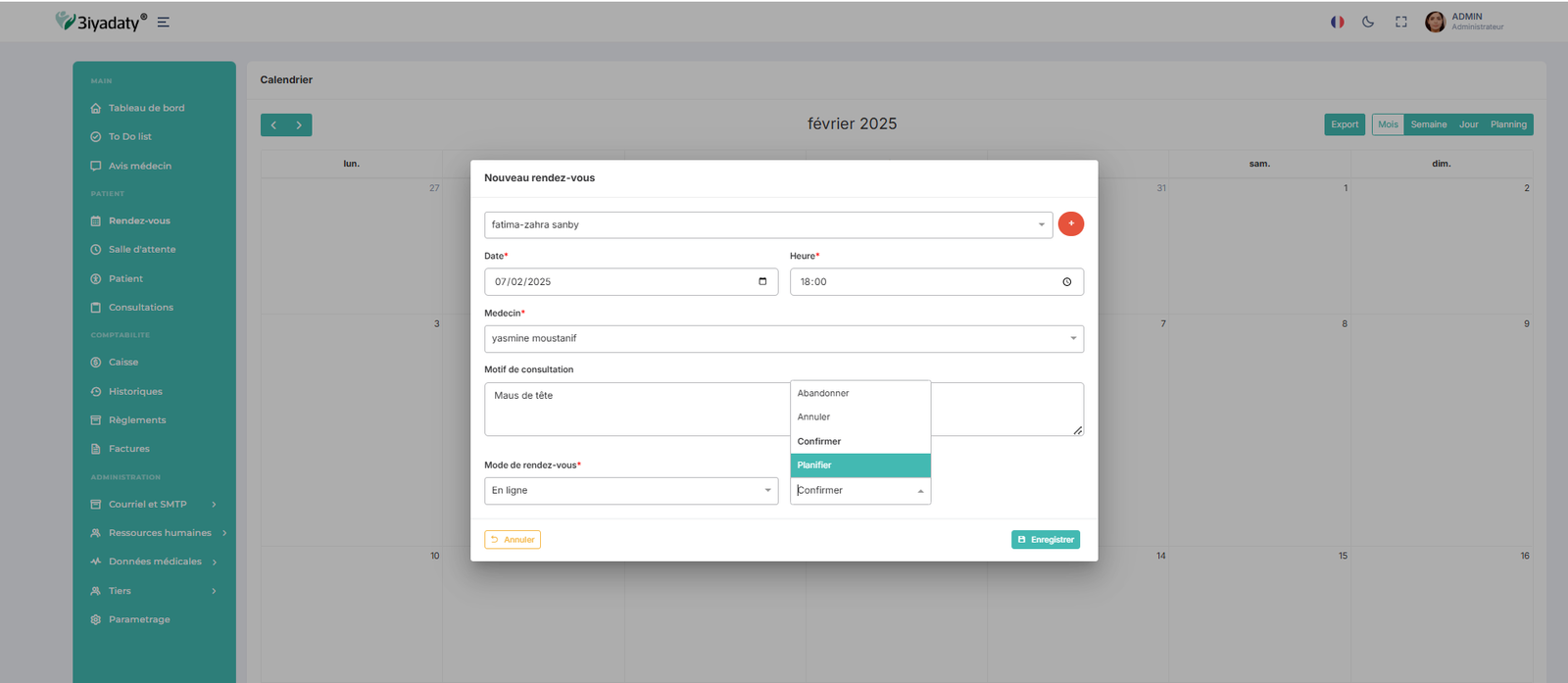
Task: Click the Annuler button in the dialog
Action: [x=513, y=540]
